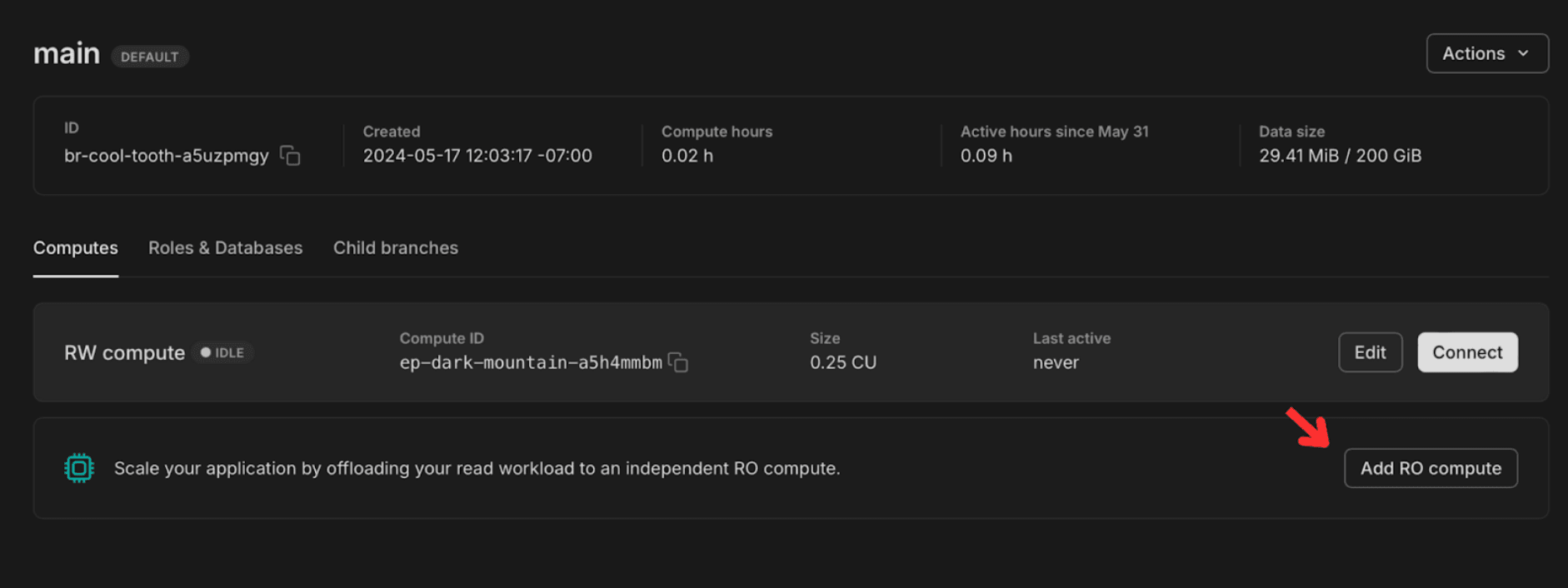Copy the compute ID ep-dark-mountain-a5h4mmbm

tap(678, 362)
